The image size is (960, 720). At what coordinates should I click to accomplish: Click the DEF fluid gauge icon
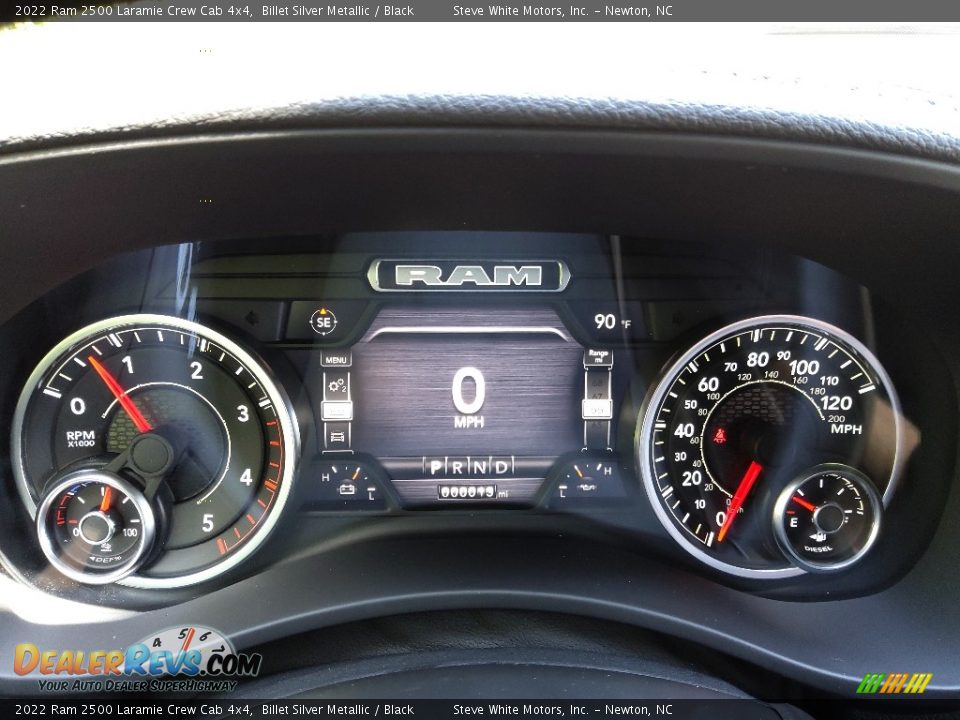pyautogui.click(x=105, y=546)
